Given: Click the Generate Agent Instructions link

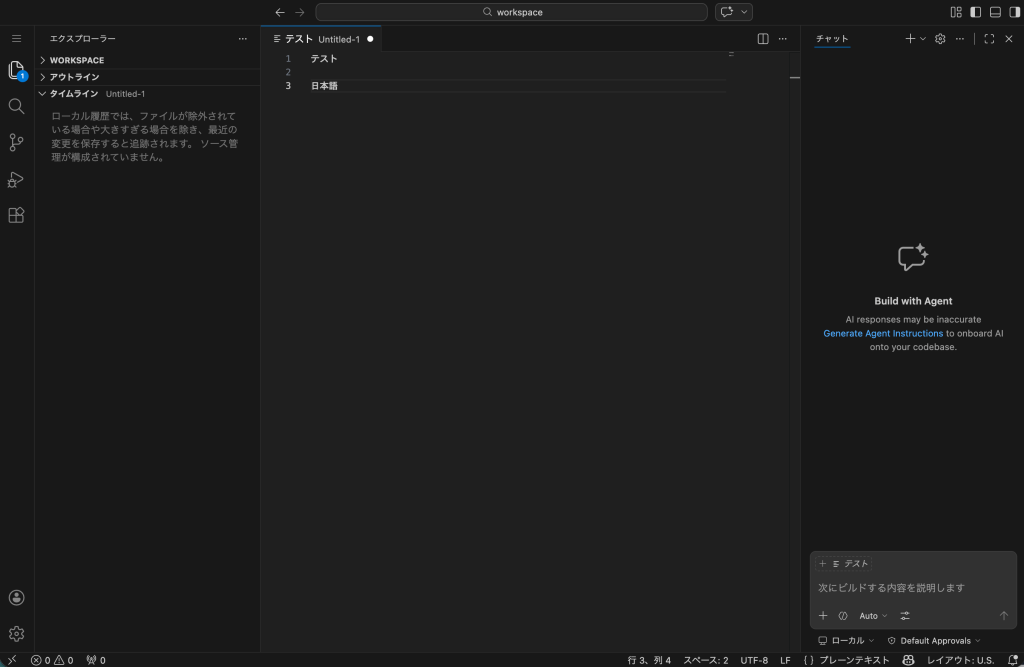Looking at the screenshot, I should (883, 333).
